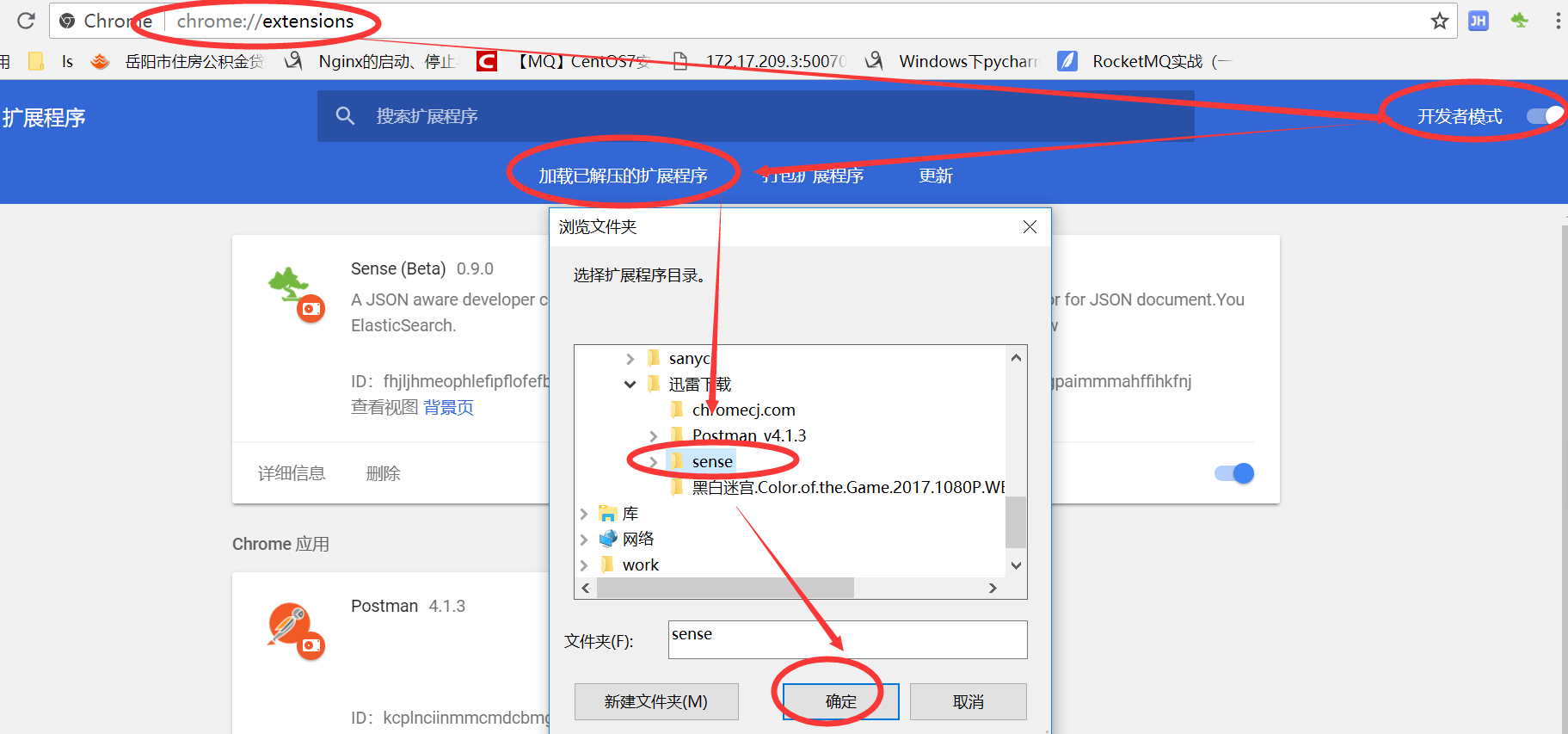Expand the sense folder node
The height and width of the screenshot is (734, 1568).
pos(653,462)
